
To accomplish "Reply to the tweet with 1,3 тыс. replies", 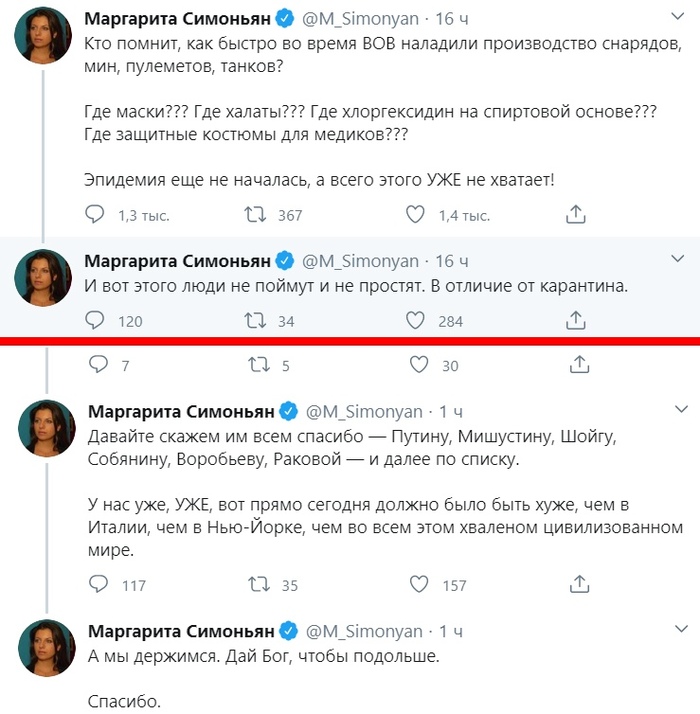I will coord(95,215).
